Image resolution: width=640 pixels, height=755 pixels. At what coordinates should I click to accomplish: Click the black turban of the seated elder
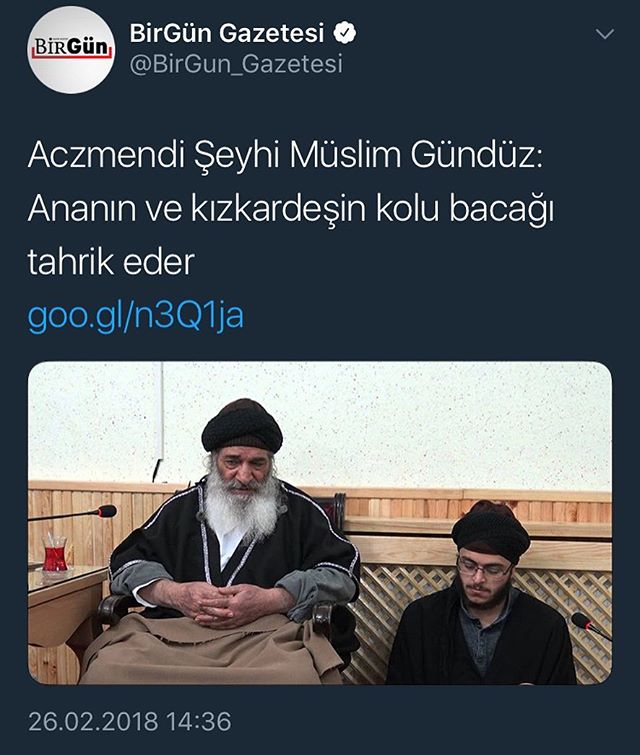[242, 426]
